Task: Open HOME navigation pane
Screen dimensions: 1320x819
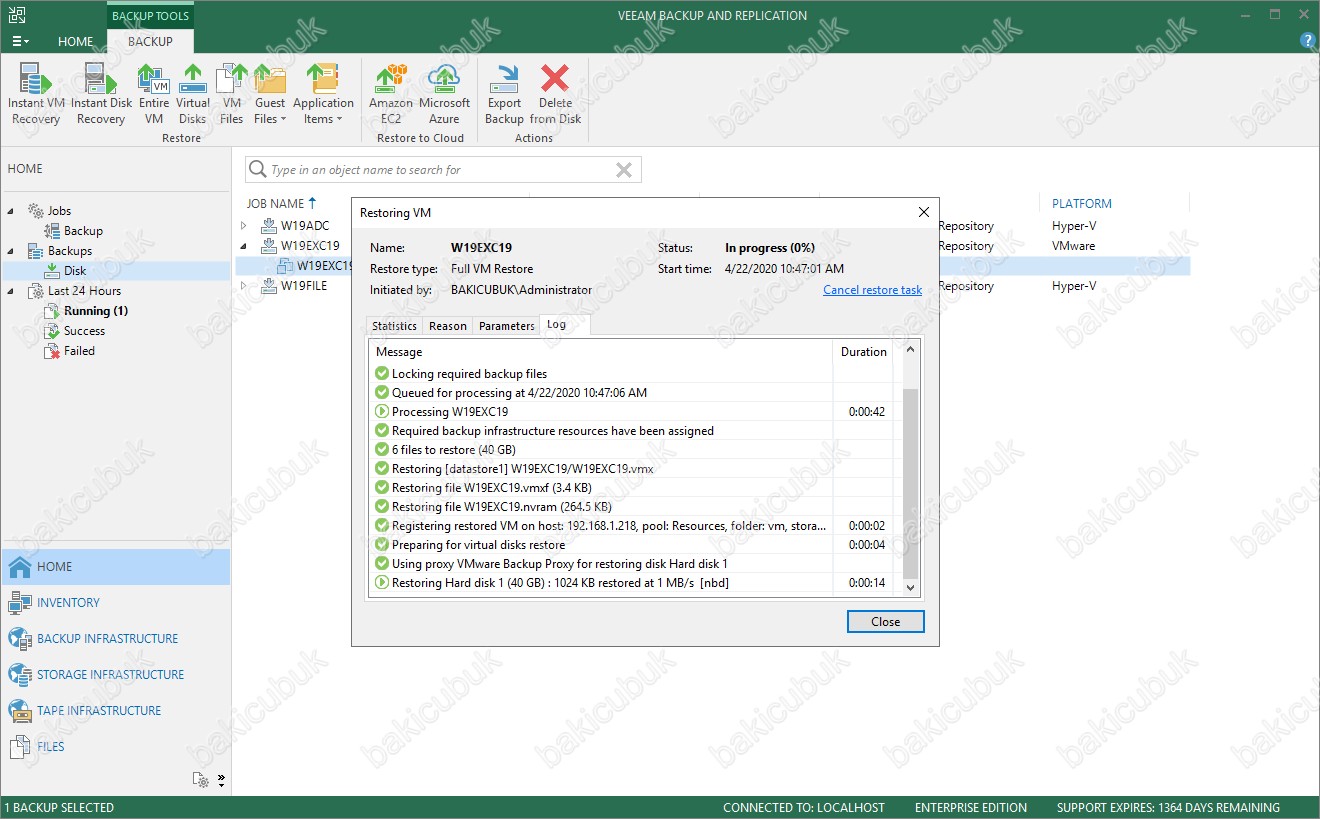Action: 115,566
